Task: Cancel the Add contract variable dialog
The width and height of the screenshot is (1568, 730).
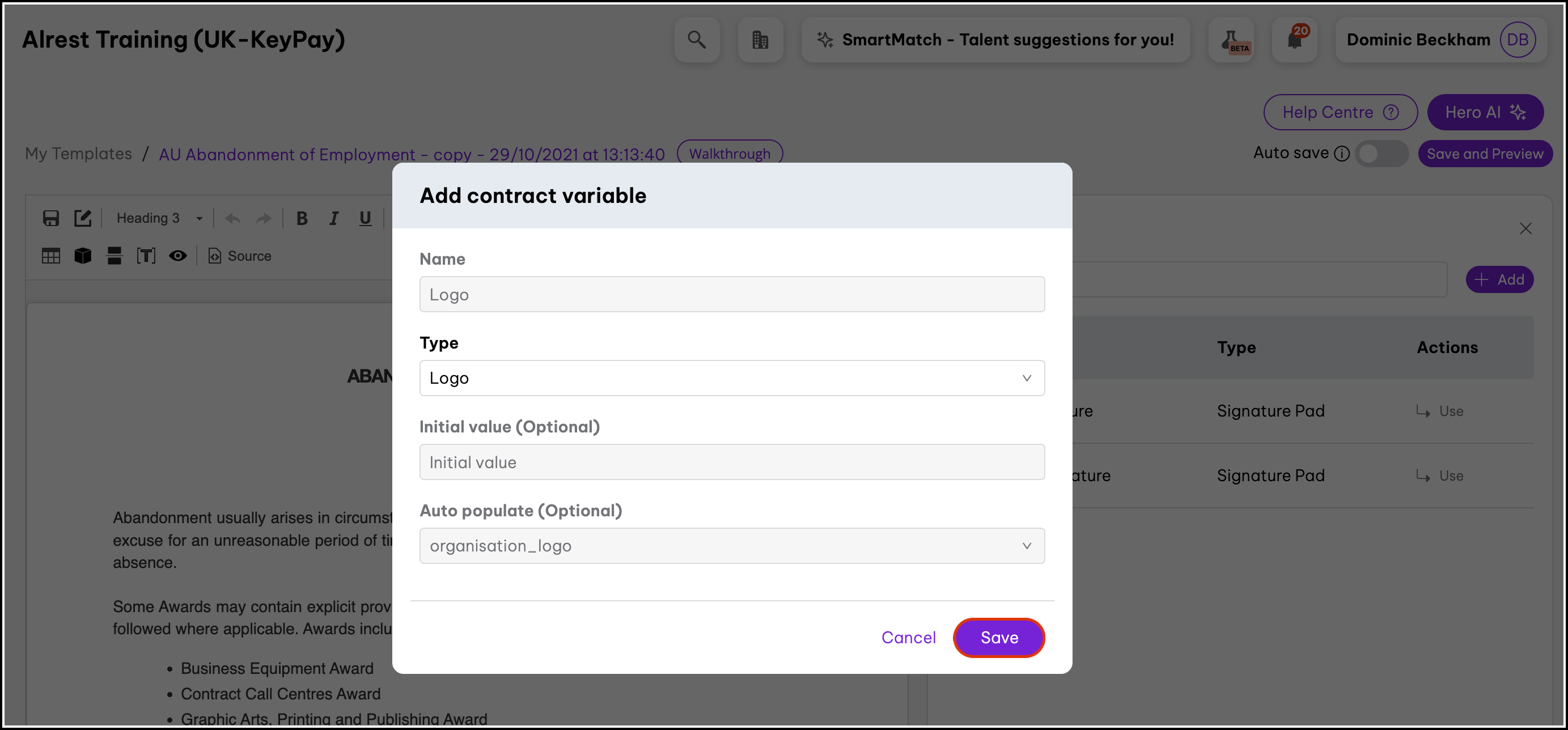Action: click(908, 638)
